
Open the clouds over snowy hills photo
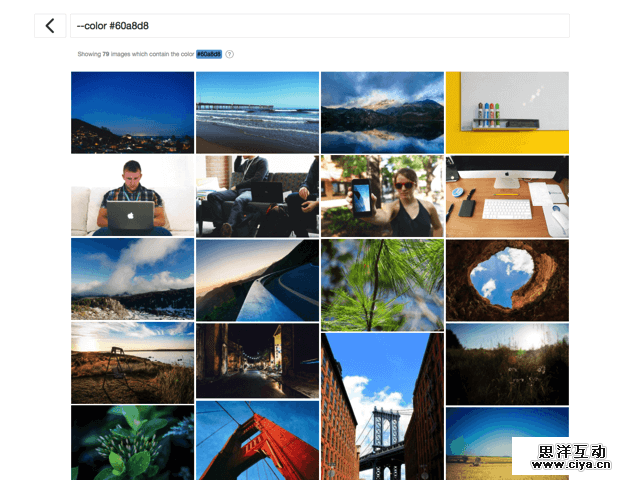(x=132, y=279)
